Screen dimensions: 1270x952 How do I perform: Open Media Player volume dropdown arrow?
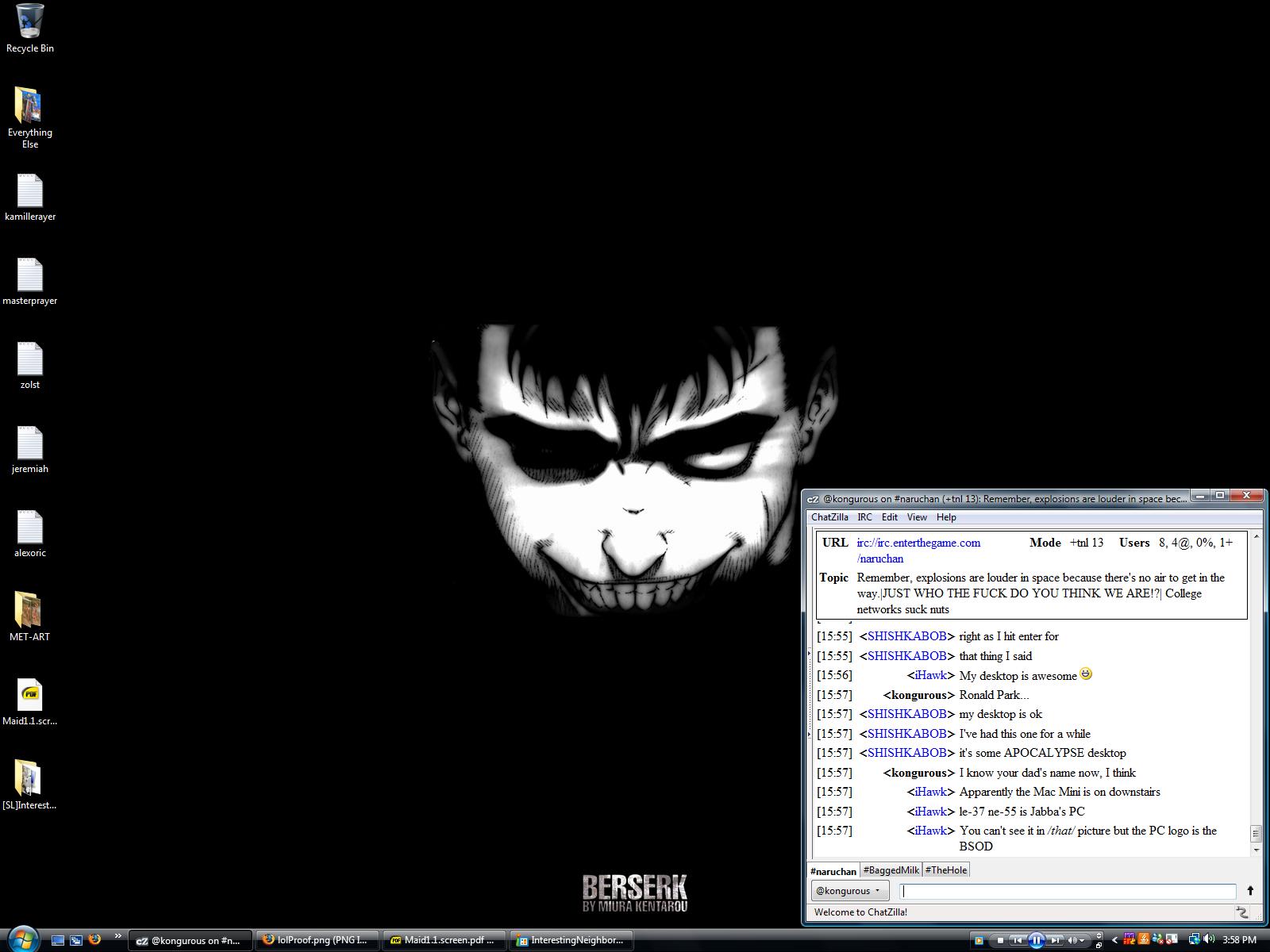[x=1082, y=941]
